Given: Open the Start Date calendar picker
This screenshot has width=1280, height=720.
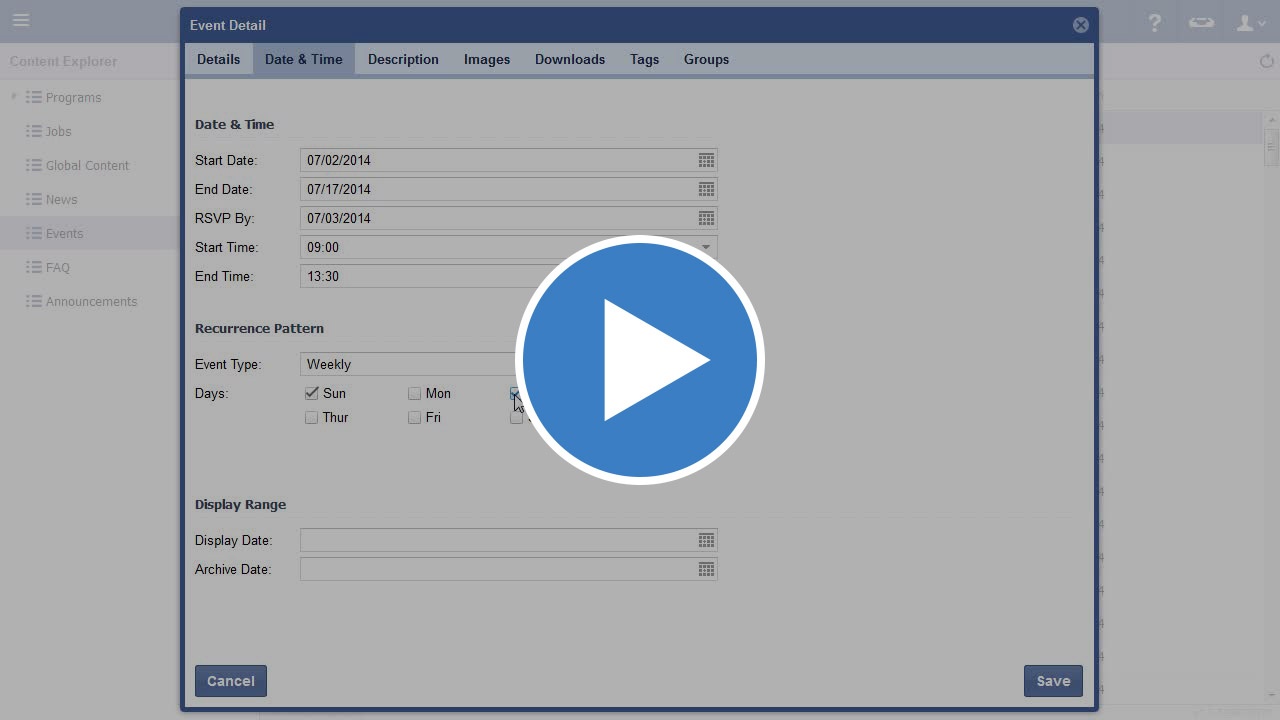Looking at the screenshot, I should [706, 160].
